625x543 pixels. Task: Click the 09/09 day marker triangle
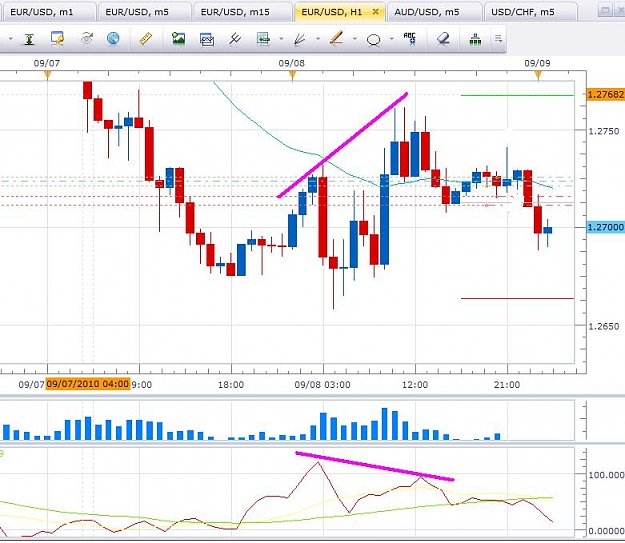click(538, 75)
